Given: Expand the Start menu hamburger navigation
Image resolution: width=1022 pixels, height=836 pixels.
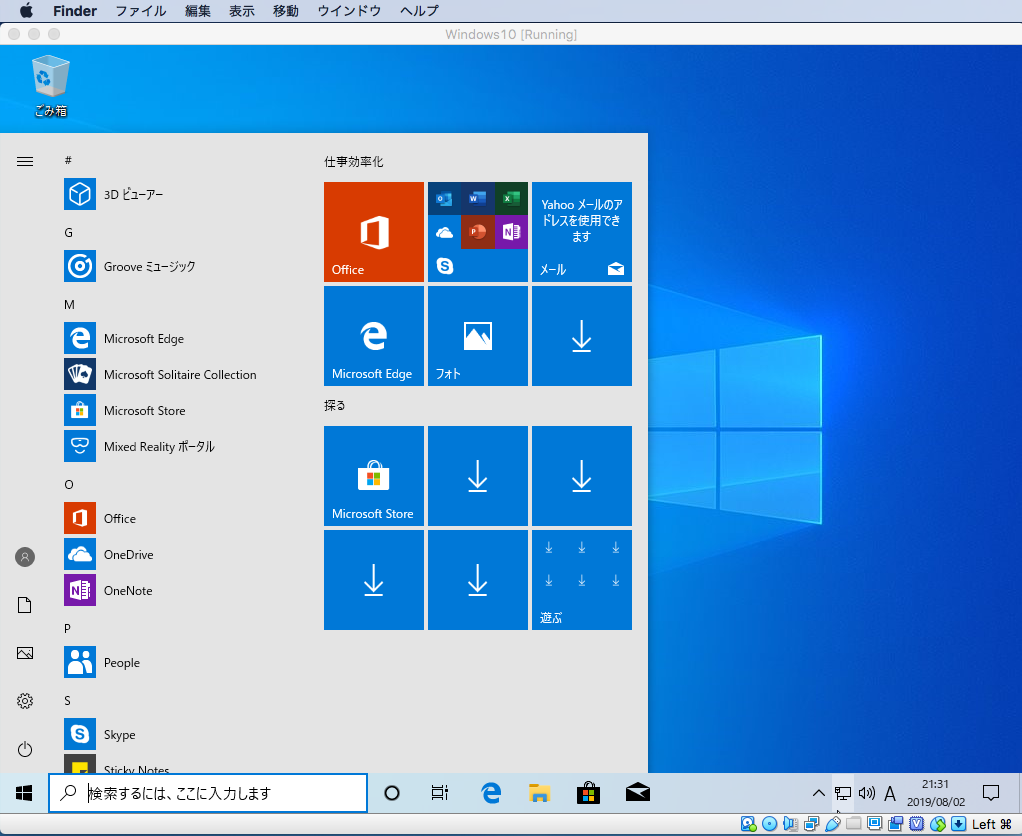Looking at the screenshot, I should pyautogui.click(x=25, y=161).
